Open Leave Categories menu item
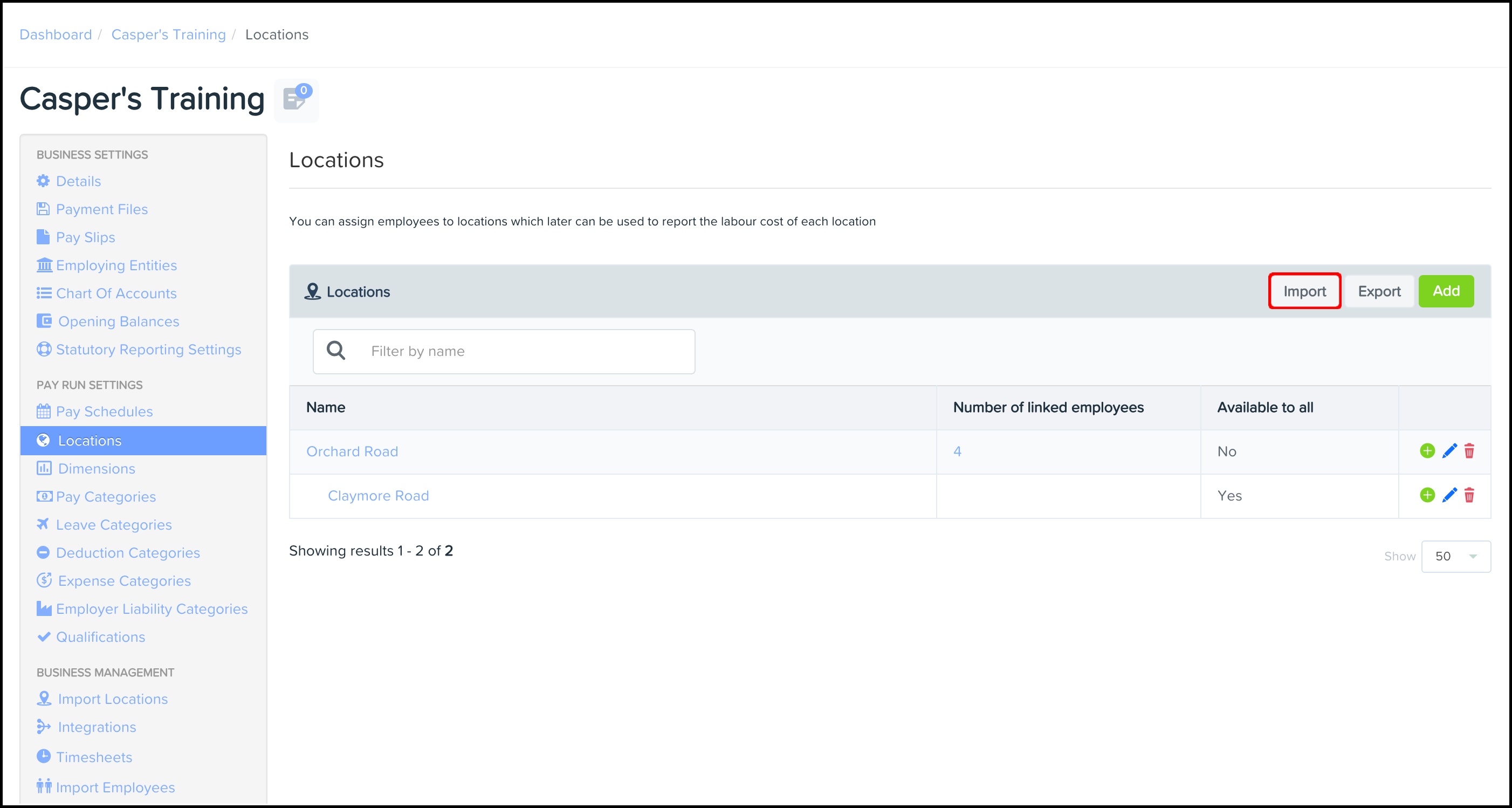 click(114, 525)
